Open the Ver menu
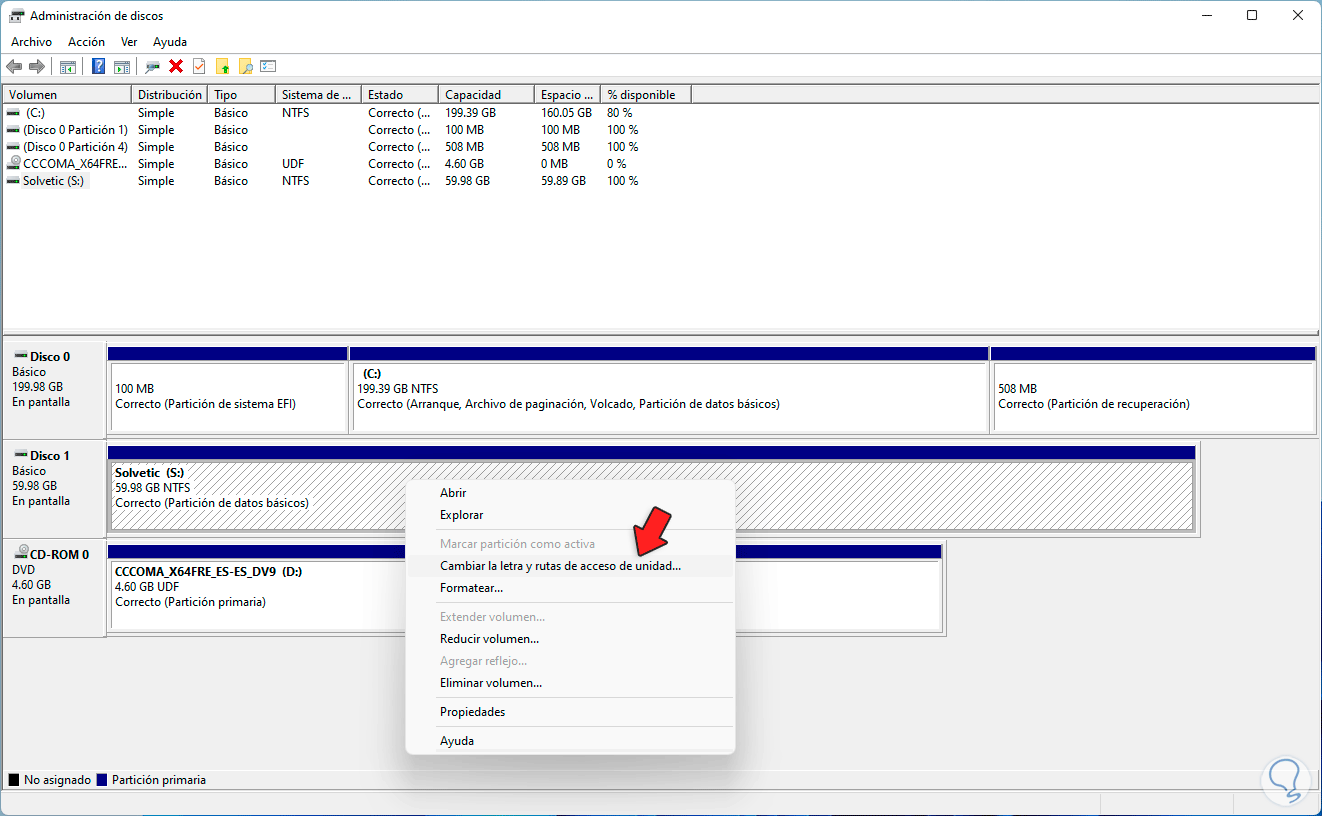 [129, 42]
